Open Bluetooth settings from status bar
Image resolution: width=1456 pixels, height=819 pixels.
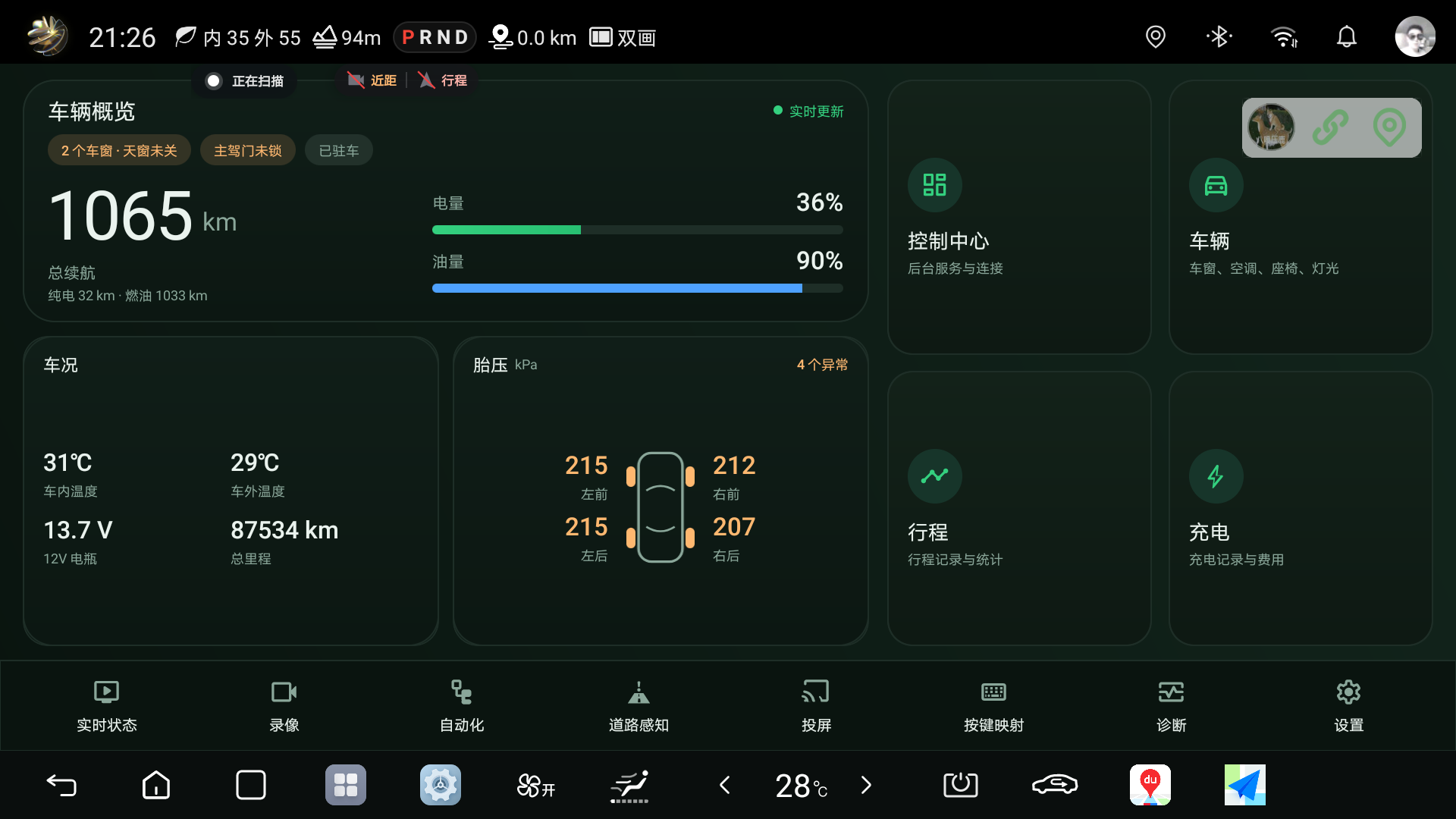(x=1219, y=36)
